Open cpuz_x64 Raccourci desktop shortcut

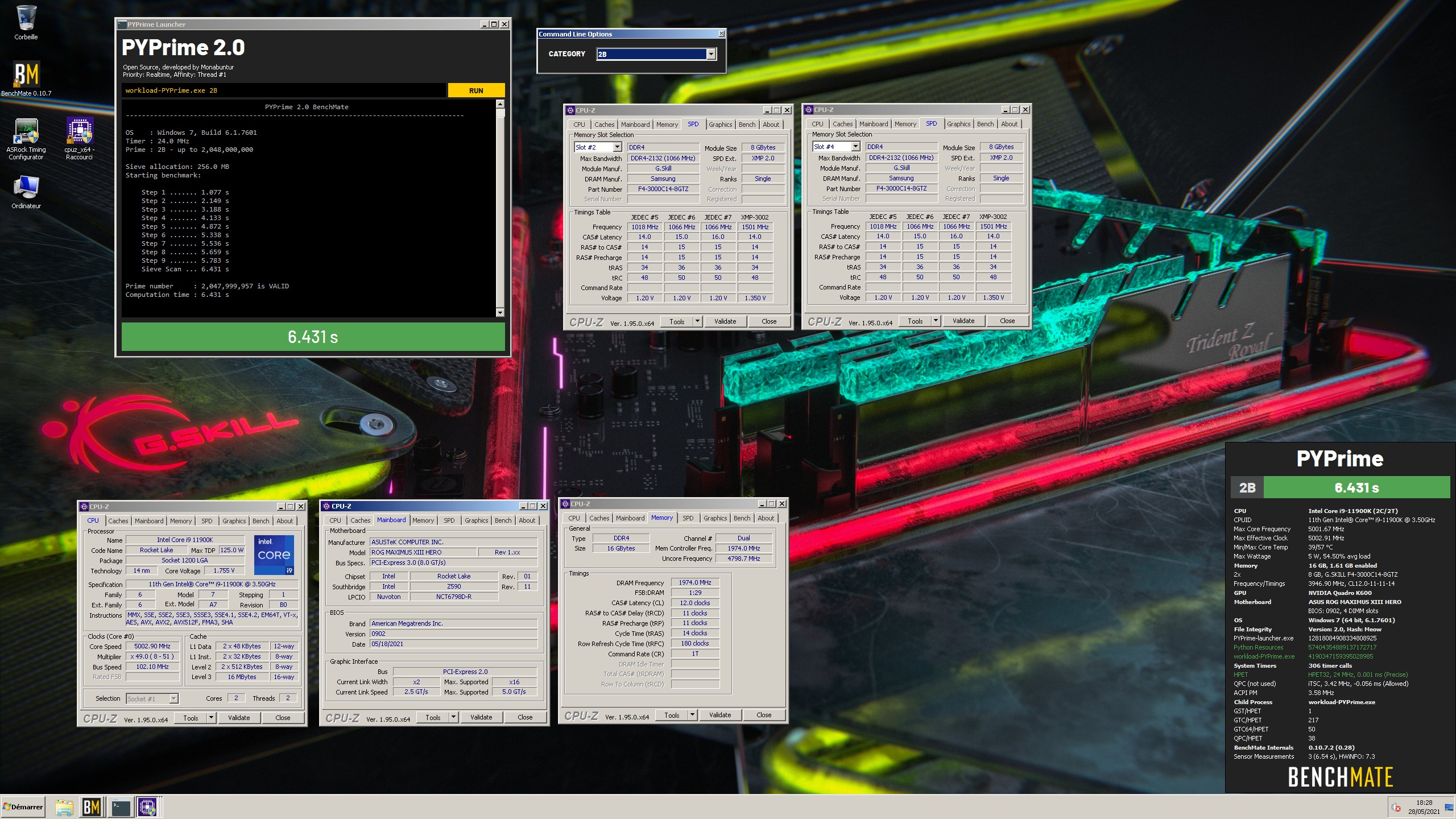(79, 139)
